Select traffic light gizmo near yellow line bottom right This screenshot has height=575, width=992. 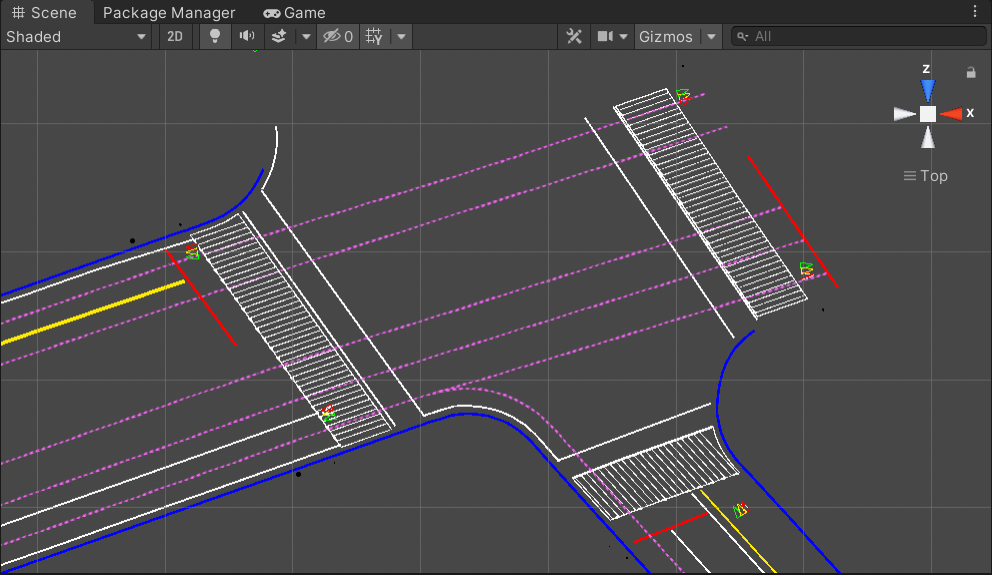pyautogui.click(x=741, y=509)
